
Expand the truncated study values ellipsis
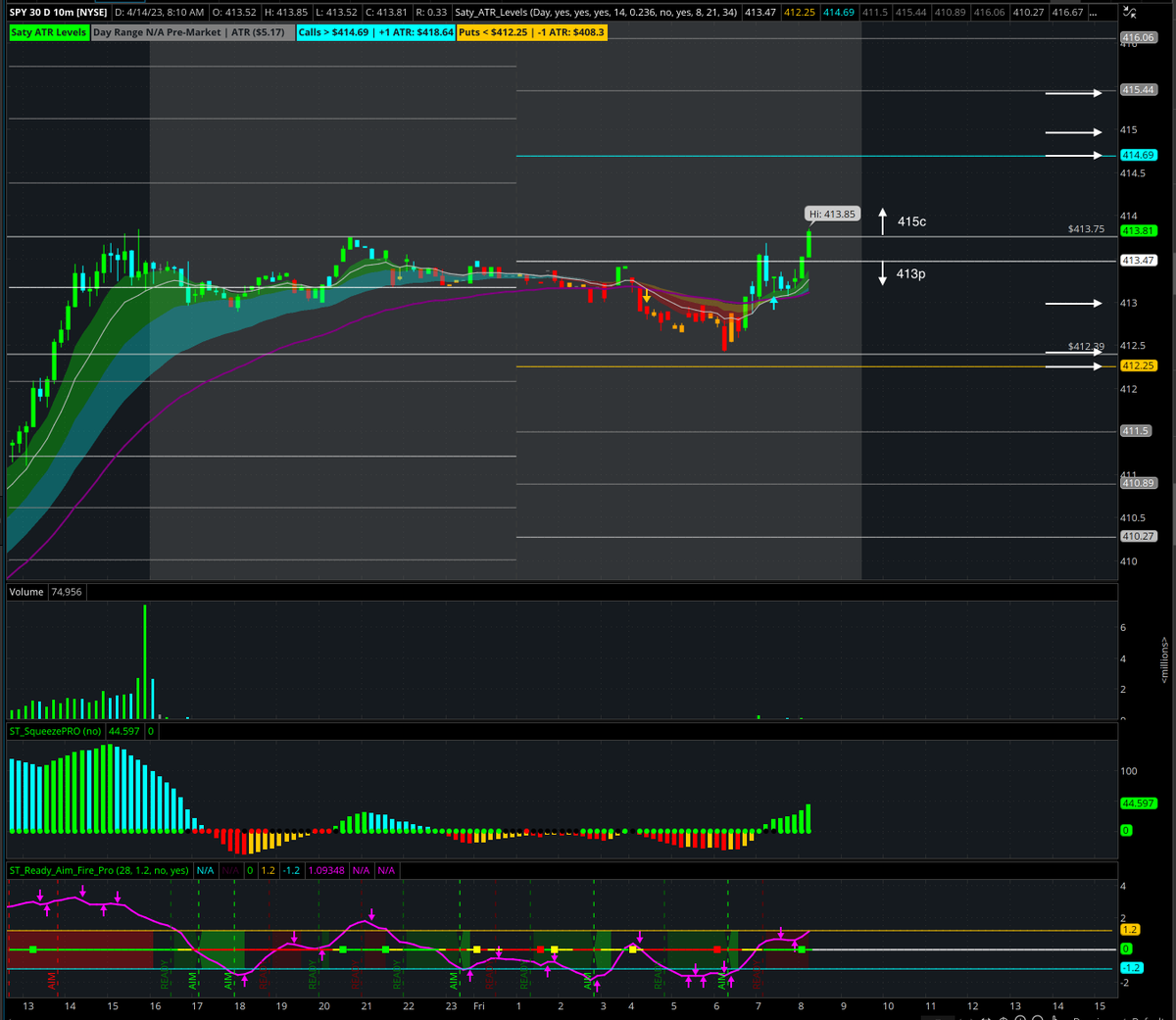pos(1092,13)
